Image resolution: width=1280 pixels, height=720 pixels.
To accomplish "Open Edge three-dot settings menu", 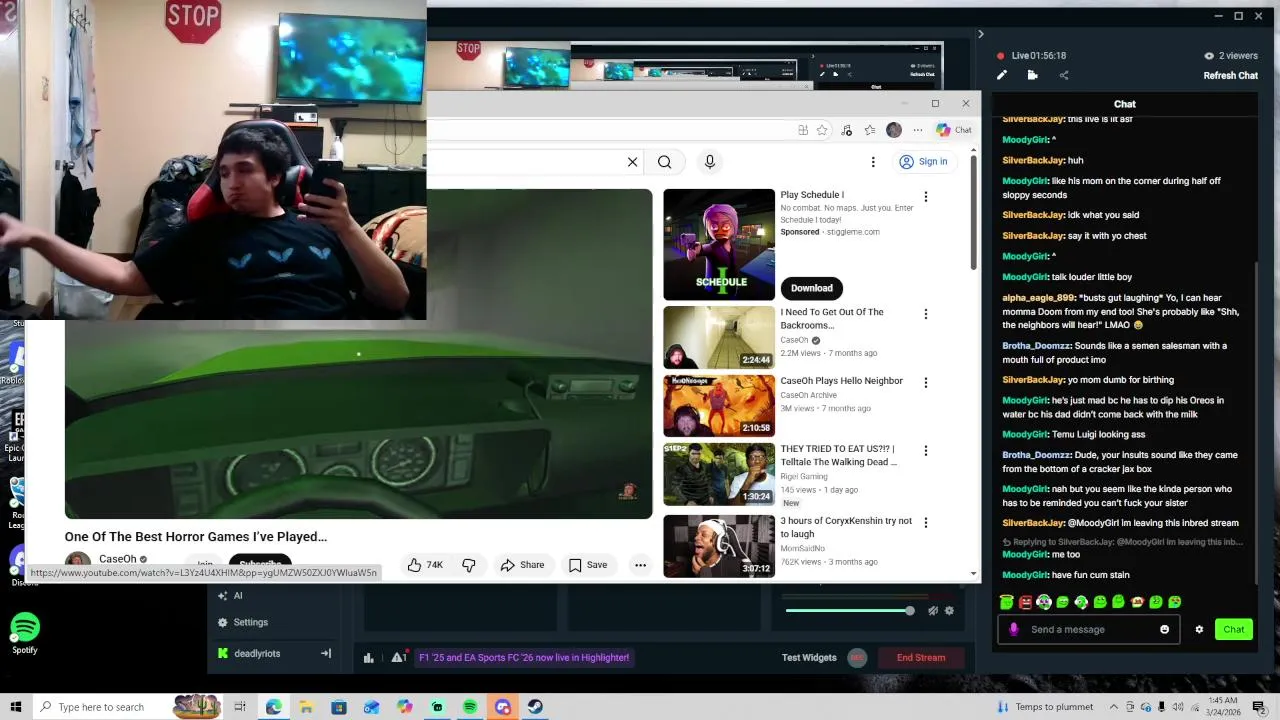I will 917,130.
